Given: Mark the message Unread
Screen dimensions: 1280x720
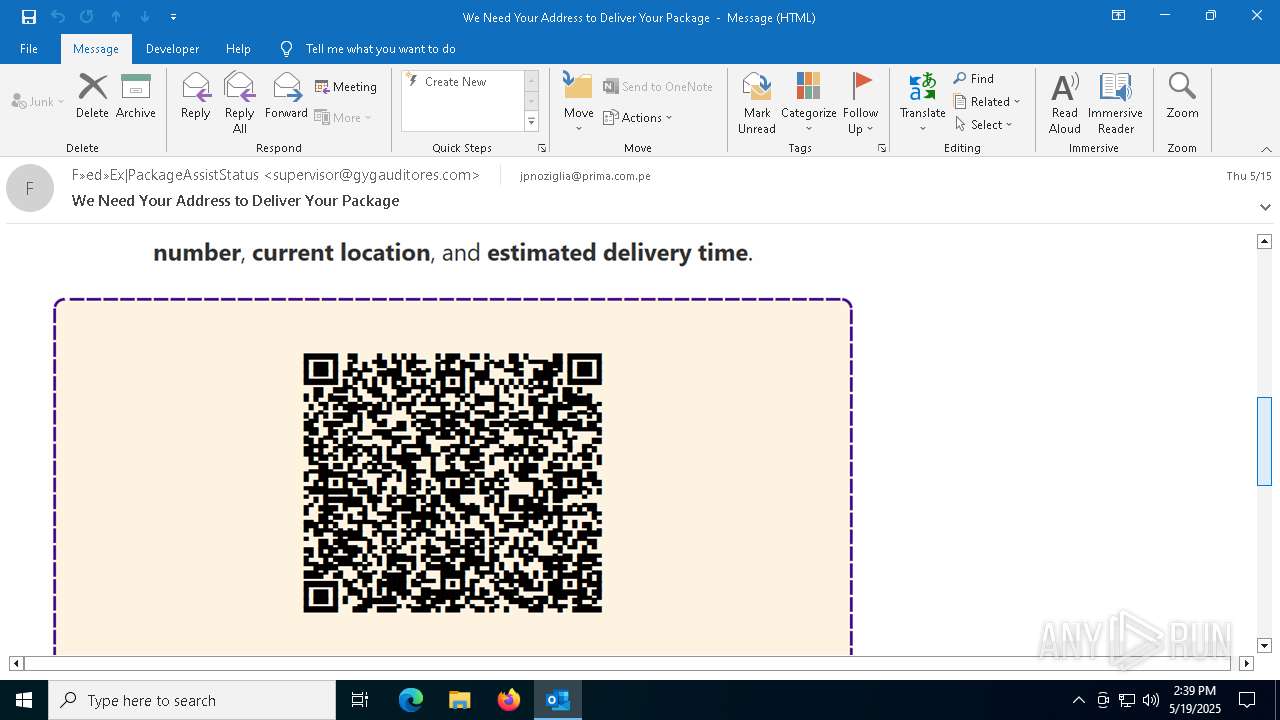Looking at the screenshot, I should (757, 103).
